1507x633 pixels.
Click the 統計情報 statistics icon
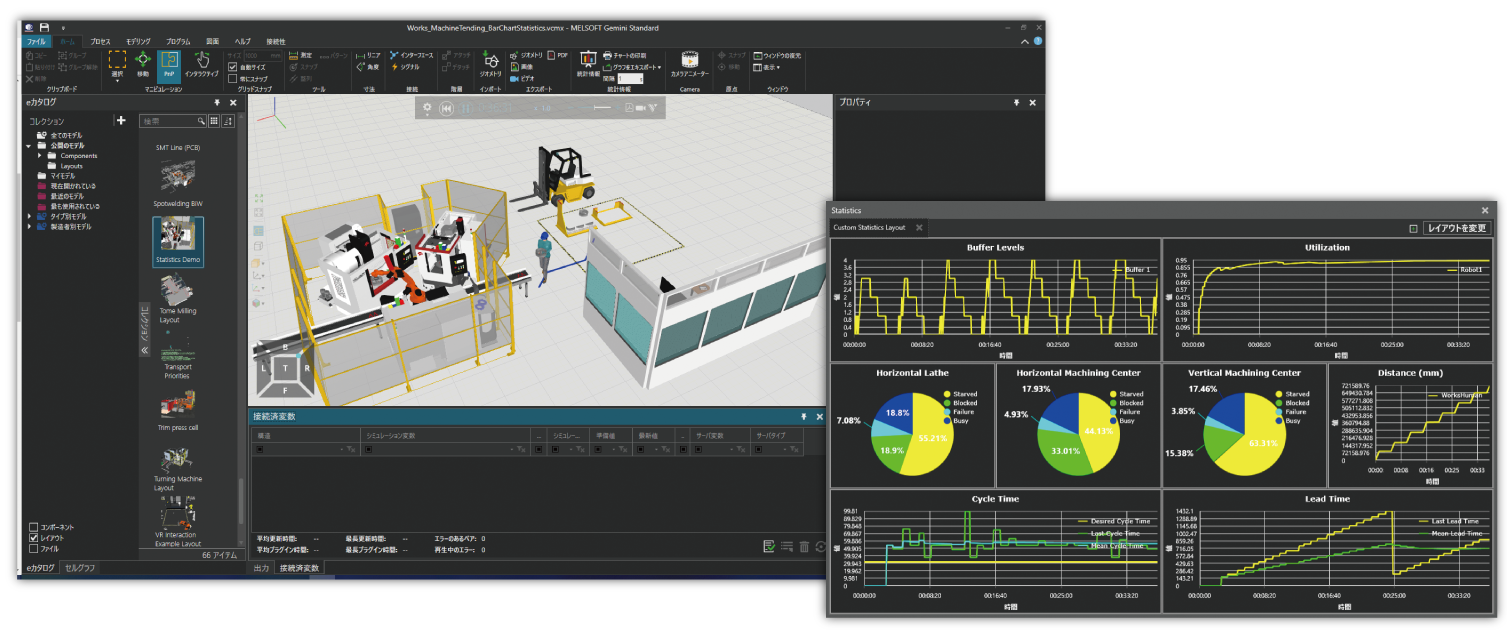(588, 58)
